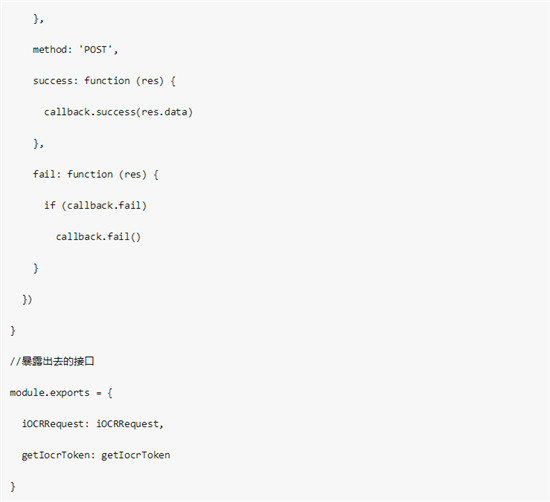The image size is (550, 502).
Task: Click the 'POST' string literal
Action: pos(95,49)
